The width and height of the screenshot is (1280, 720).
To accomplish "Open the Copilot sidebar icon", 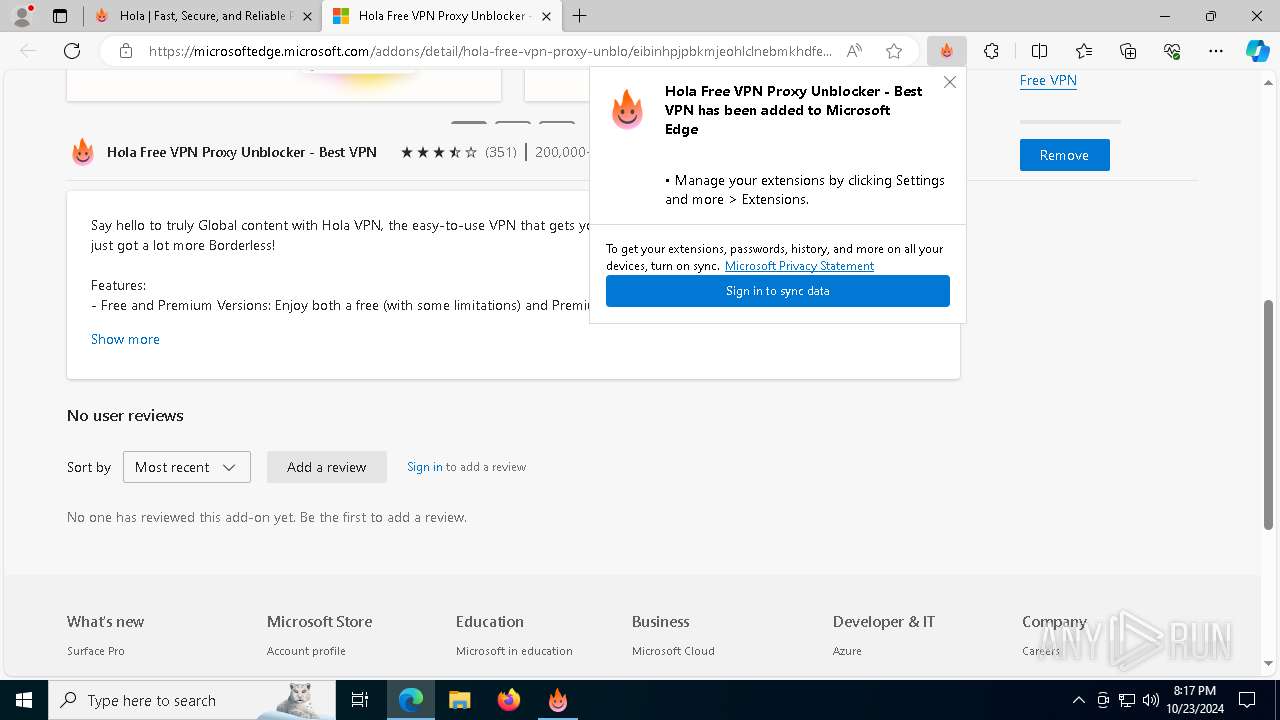I will coord(1257,51).
